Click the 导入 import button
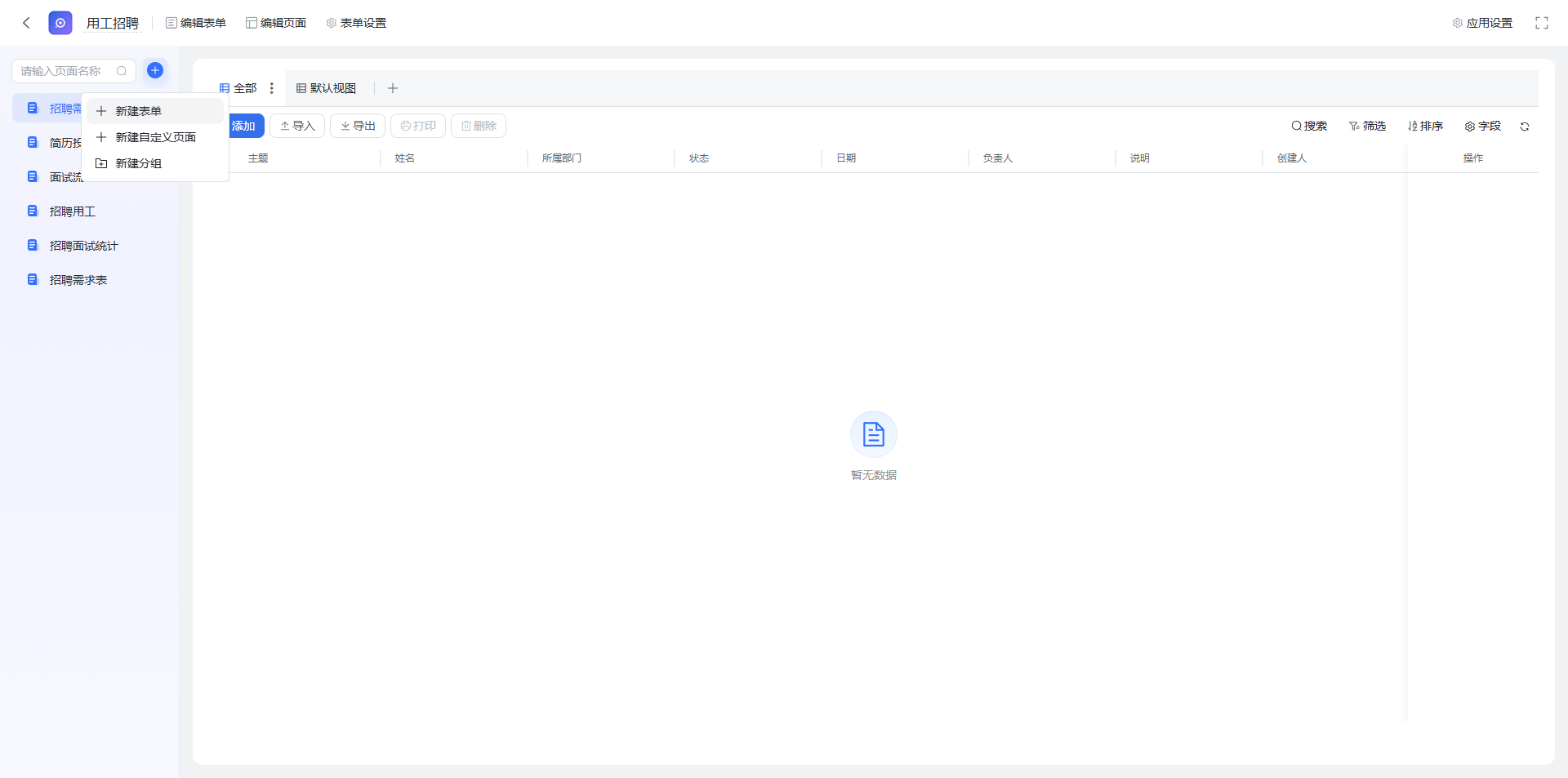Image resolution: width=1568 pixels, height=778 pixels. 297,126
